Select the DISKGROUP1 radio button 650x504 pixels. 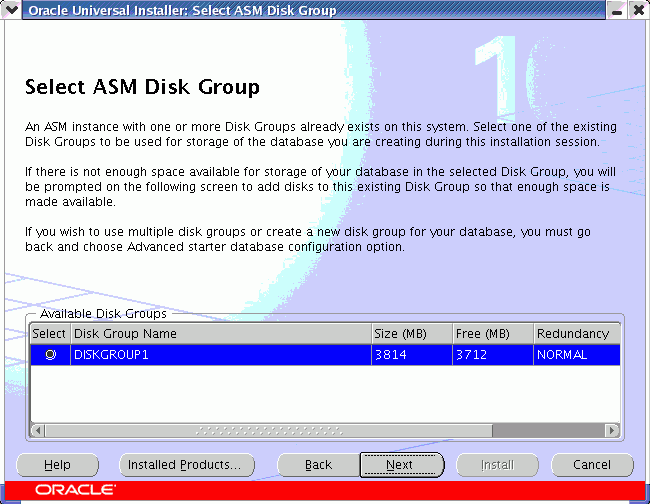[x=50, y=354]
